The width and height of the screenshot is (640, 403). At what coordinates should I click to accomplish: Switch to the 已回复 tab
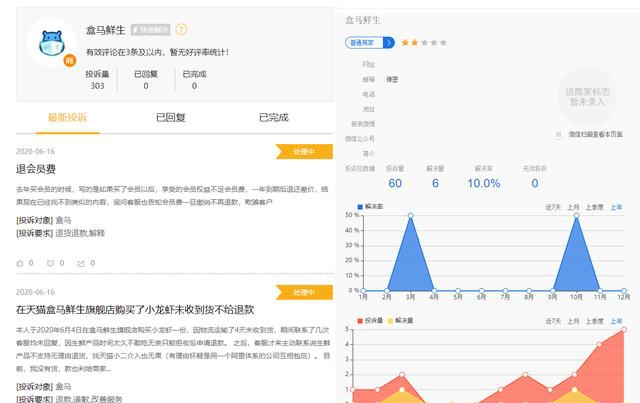tap(170, 117)
